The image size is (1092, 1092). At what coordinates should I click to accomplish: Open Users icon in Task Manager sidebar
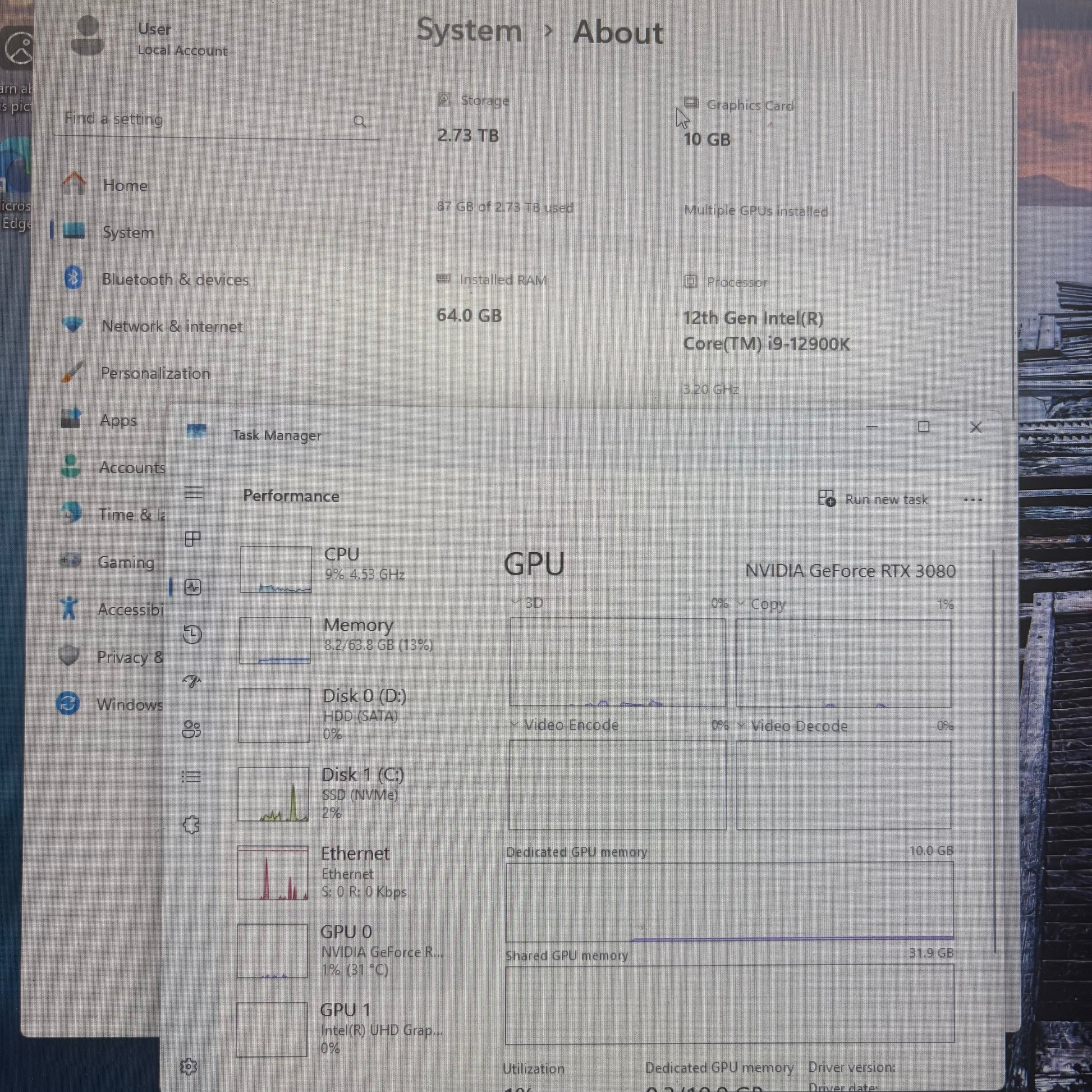click(191, 729)
